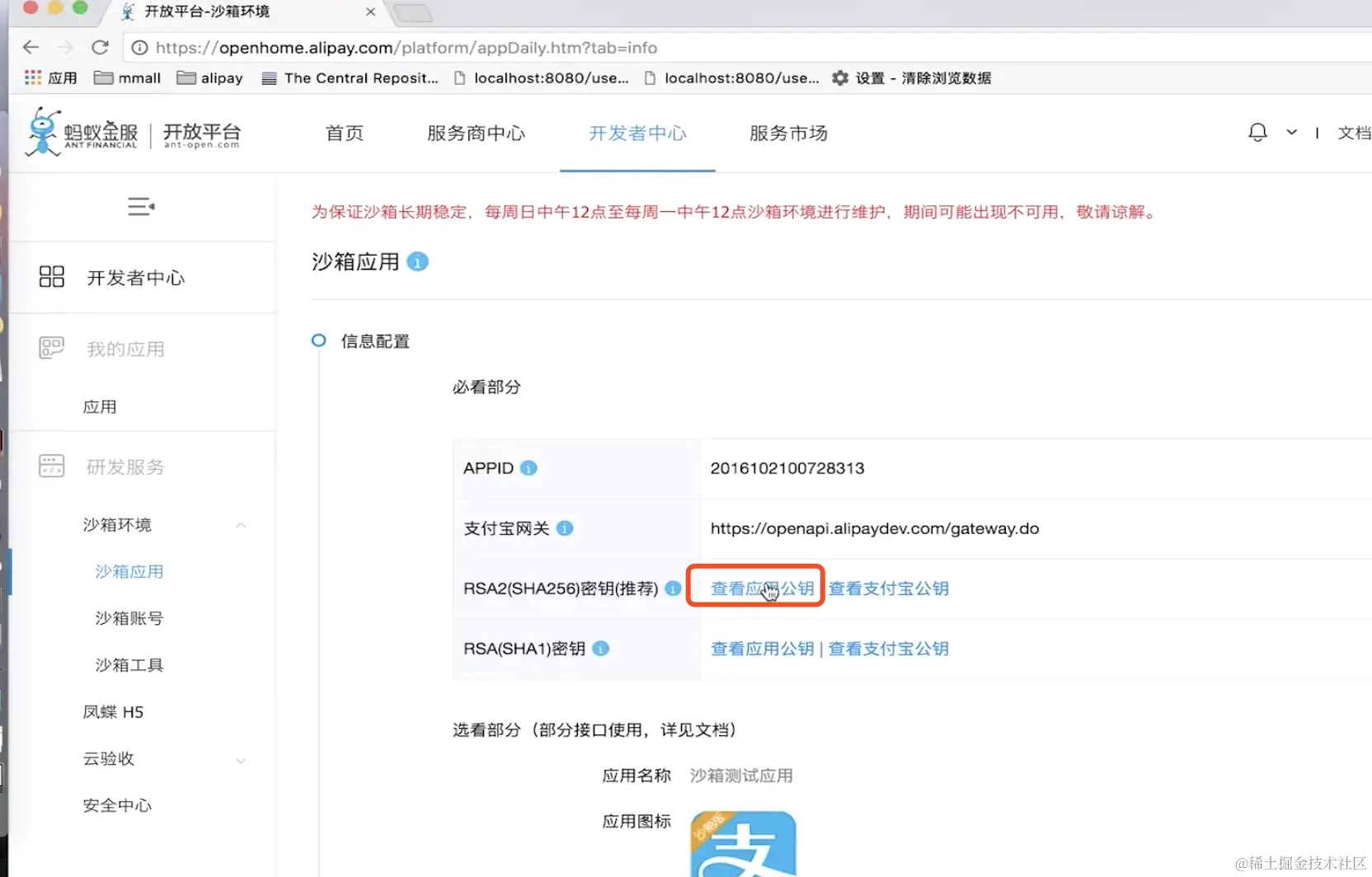Select 开发者中心 tab
Viewport: 1372px width, 877px height.
637,133
